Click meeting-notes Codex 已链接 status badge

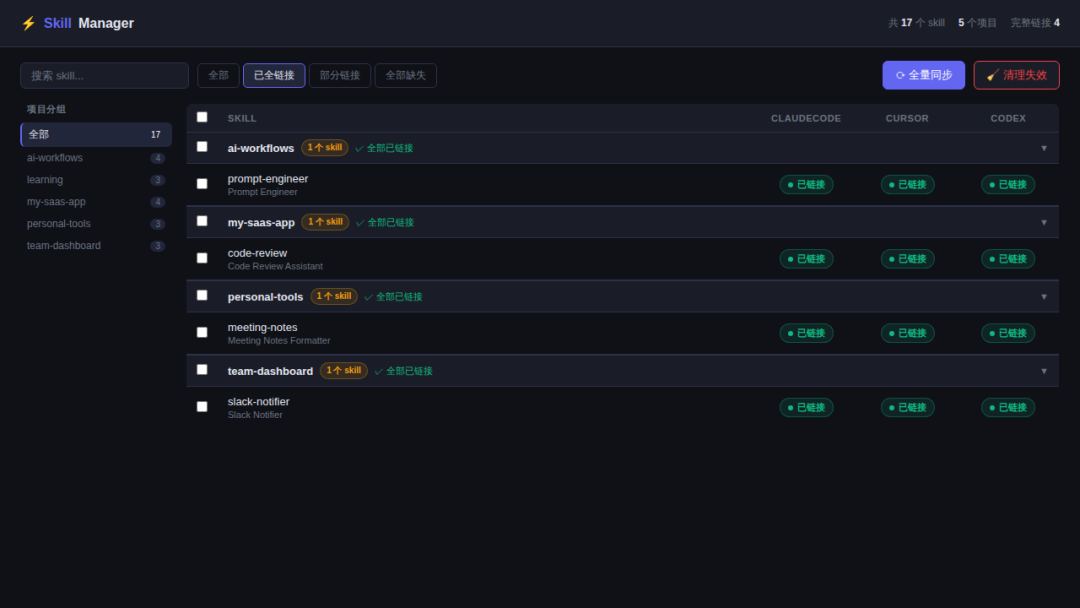click(1007, 333)
